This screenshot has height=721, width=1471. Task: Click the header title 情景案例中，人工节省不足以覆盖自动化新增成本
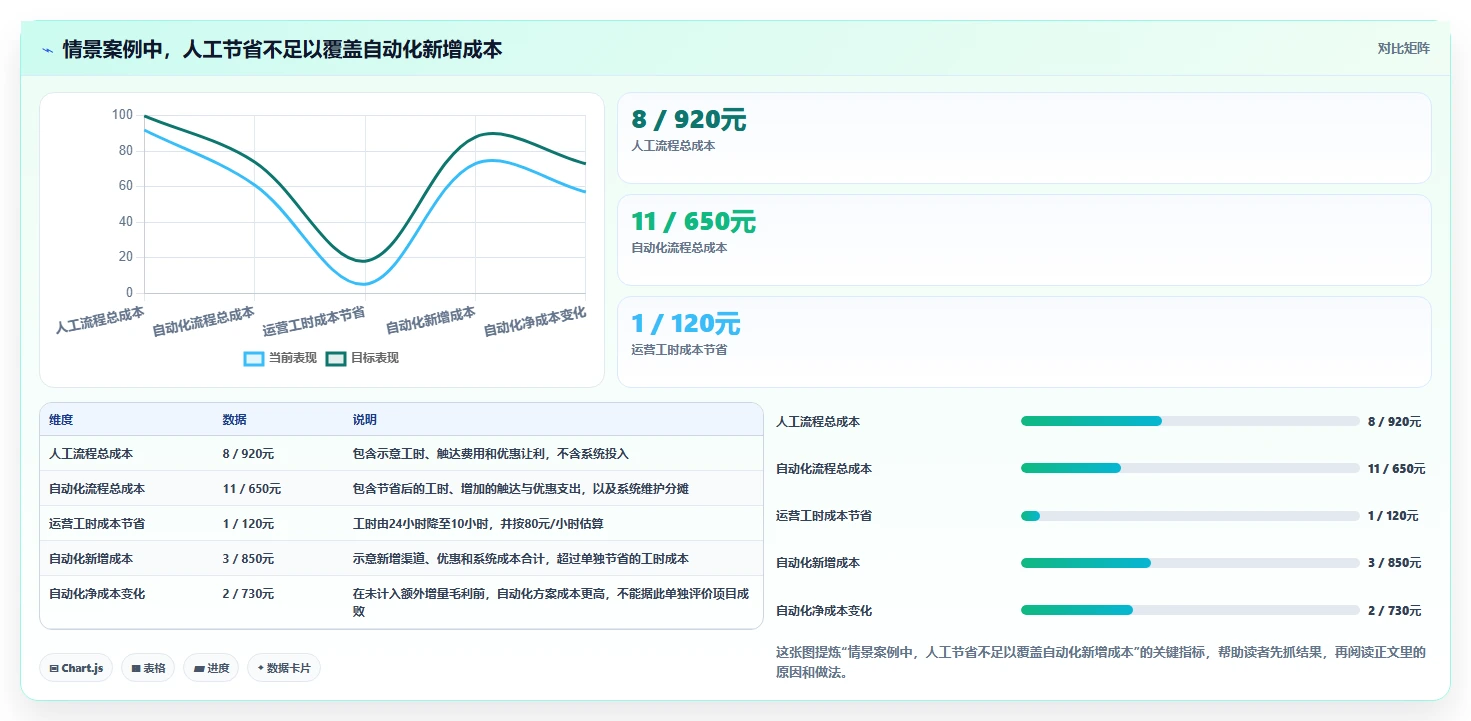click(x=282, y=49)
